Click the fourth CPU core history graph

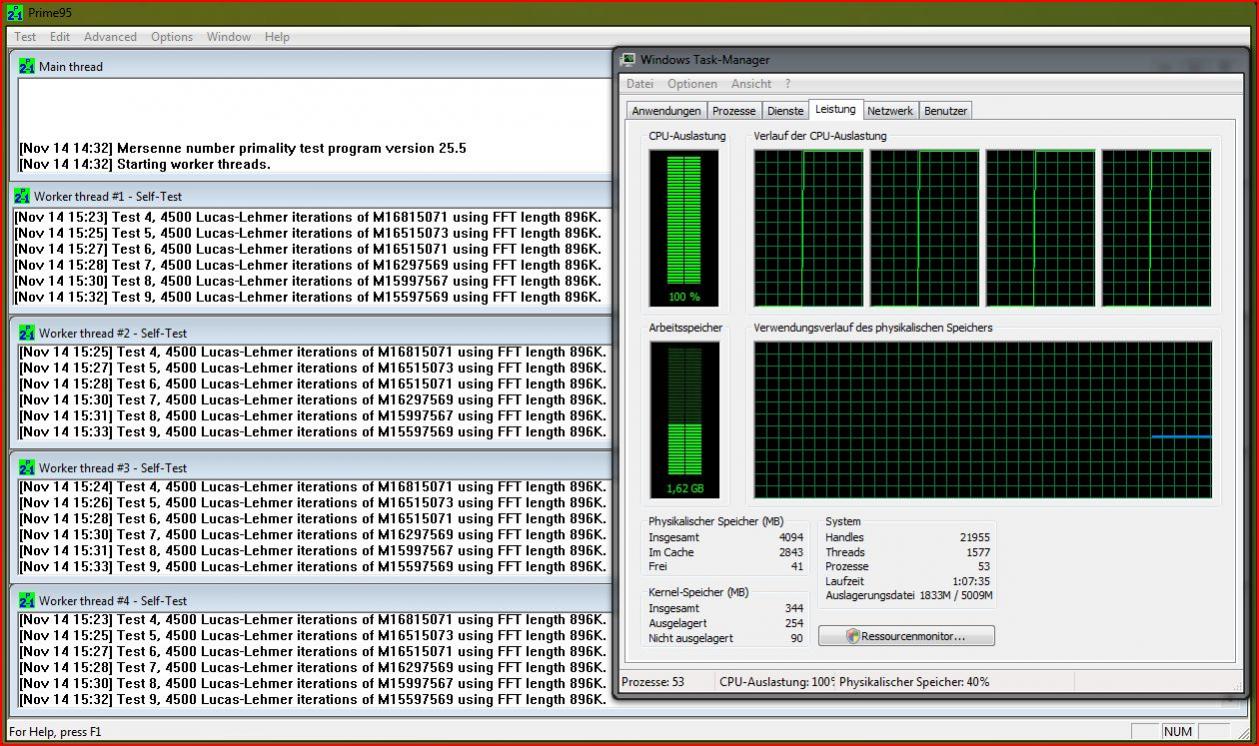tap(1156, 228)
